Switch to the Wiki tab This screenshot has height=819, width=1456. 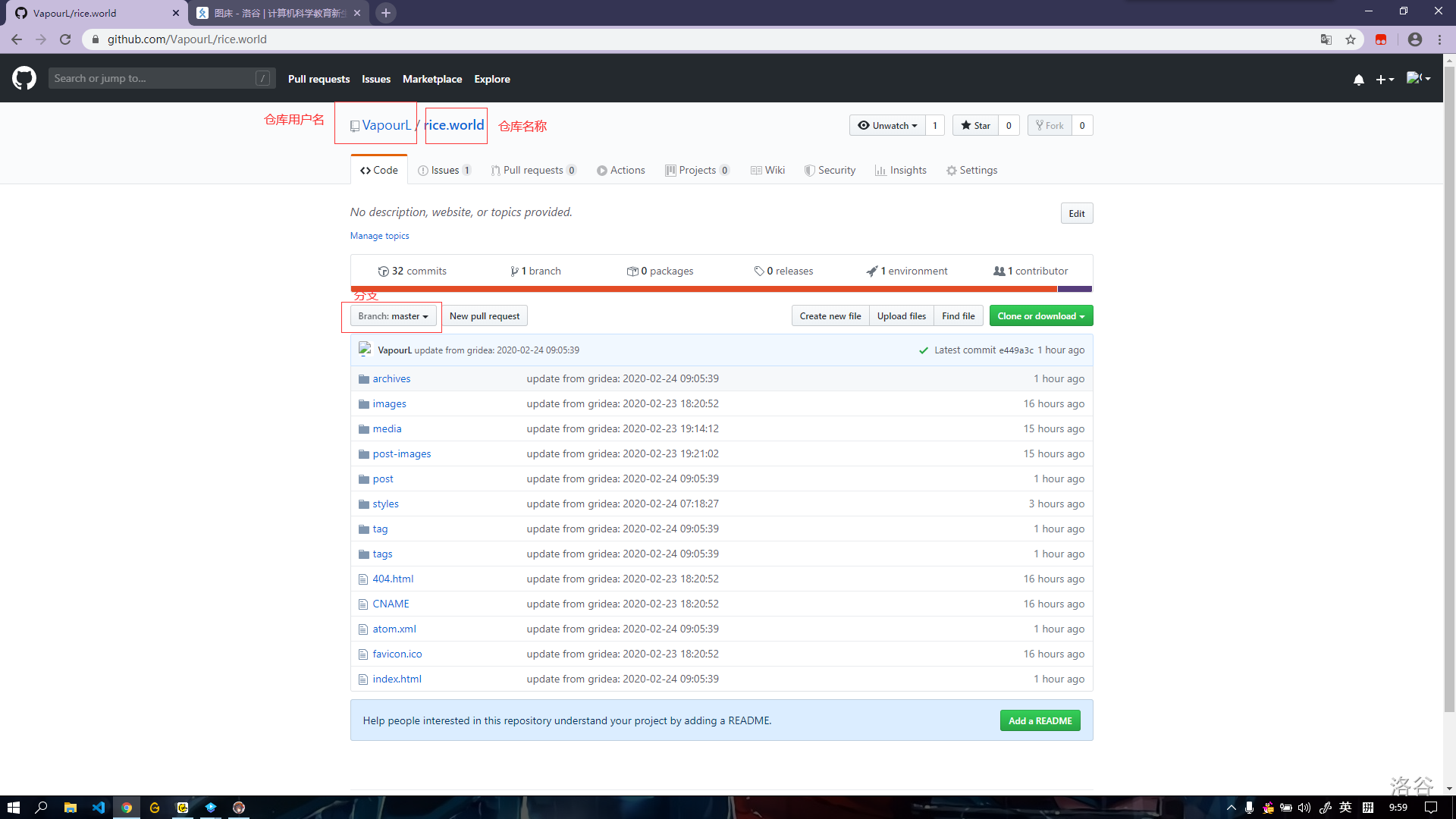(767, 170)
